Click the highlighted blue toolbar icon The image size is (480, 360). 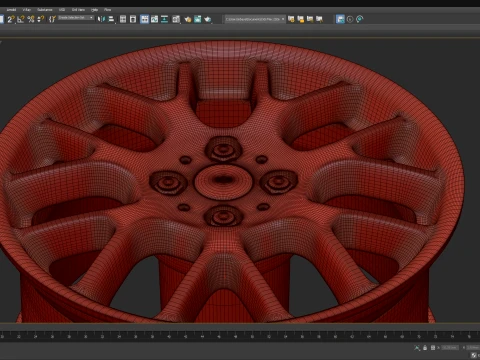340,19
